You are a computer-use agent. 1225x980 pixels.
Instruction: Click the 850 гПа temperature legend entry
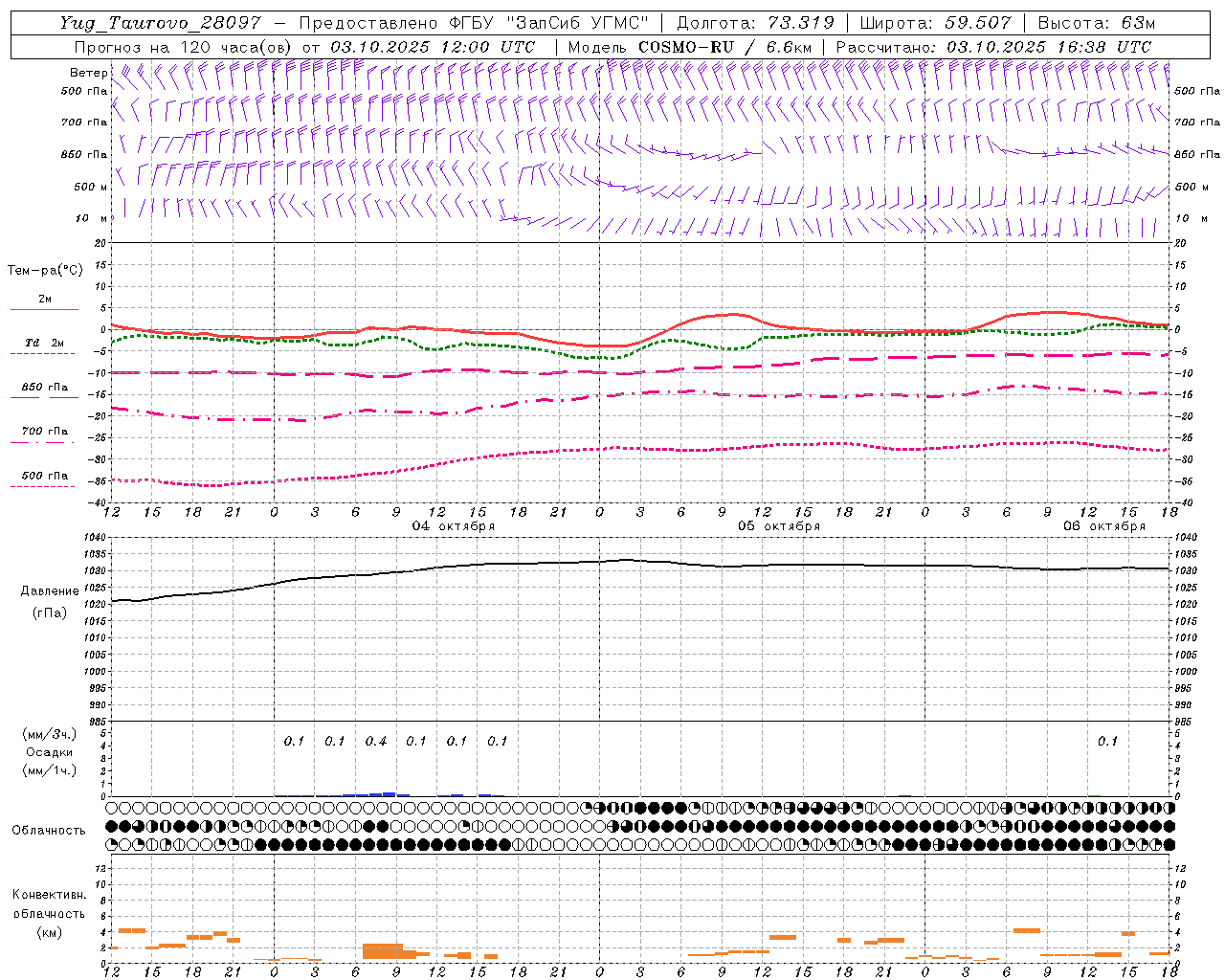point(45,390)
